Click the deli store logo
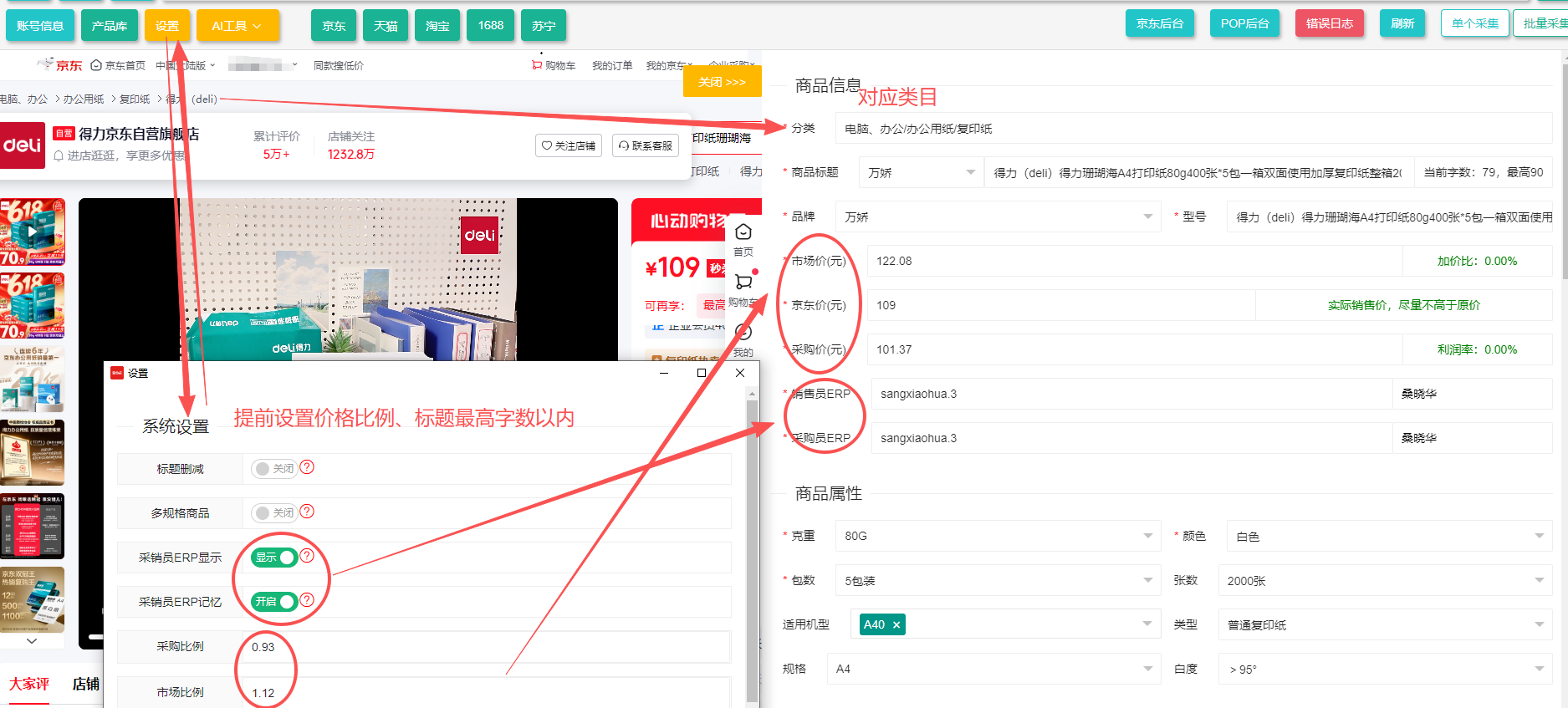The width and height of the screenshot is (1568, 708). [23, 145]
